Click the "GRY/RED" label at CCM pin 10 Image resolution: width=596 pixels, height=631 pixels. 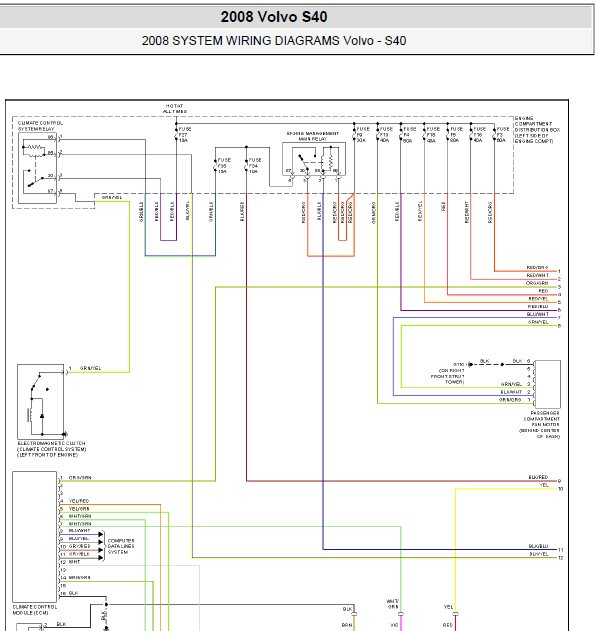click(x=79, y=546)
